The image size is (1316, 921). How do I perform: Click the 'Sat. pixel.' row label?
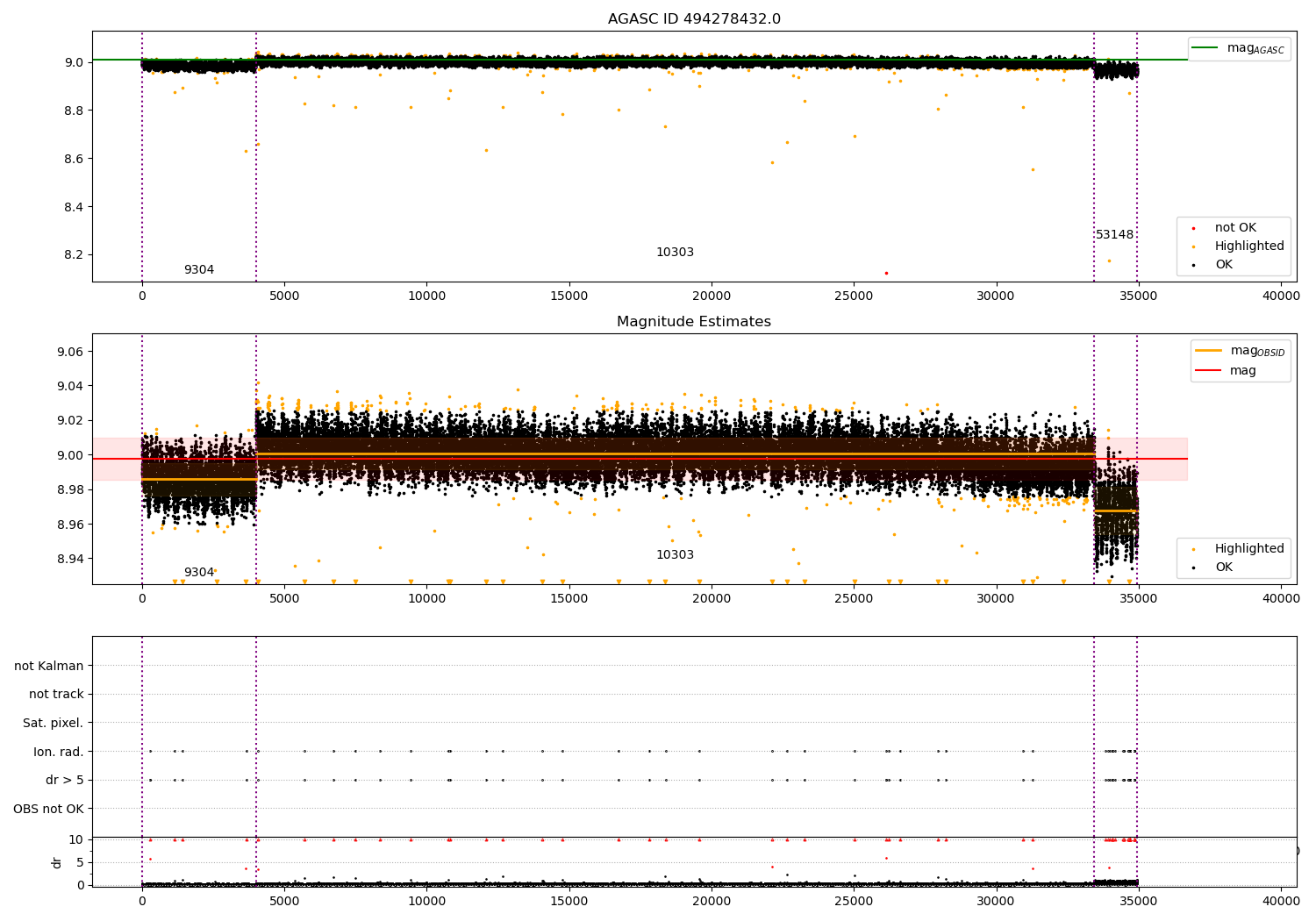pyautogui.click(x=53, y=724)
